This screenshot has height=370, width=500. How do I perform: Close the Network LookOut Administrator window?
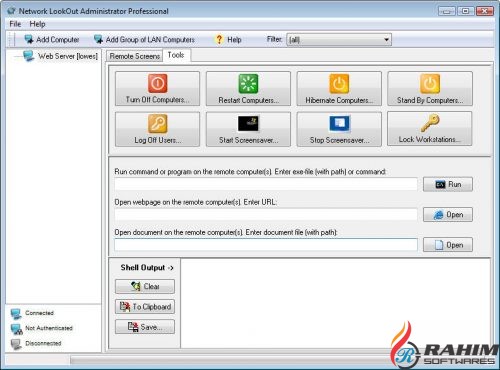pyautogui.click(x=485, y=11)
